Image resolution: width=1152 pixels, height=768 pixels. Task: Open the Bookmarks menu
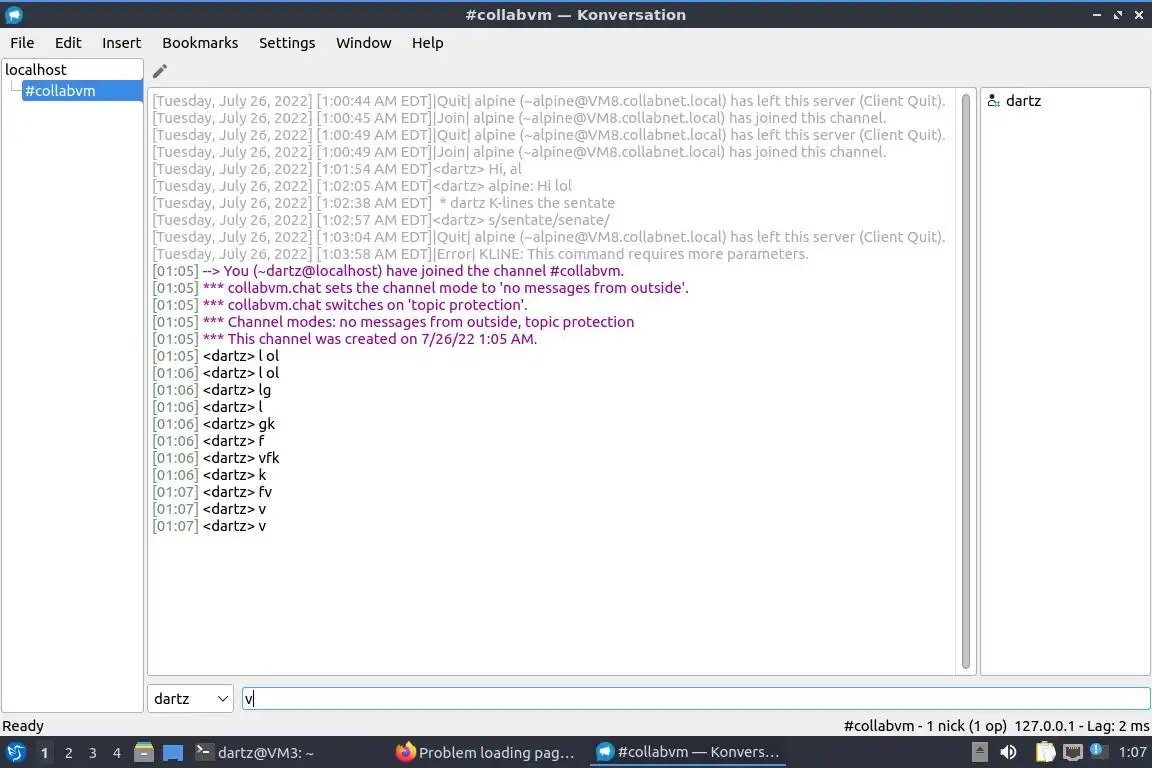(x=200, y=43)
